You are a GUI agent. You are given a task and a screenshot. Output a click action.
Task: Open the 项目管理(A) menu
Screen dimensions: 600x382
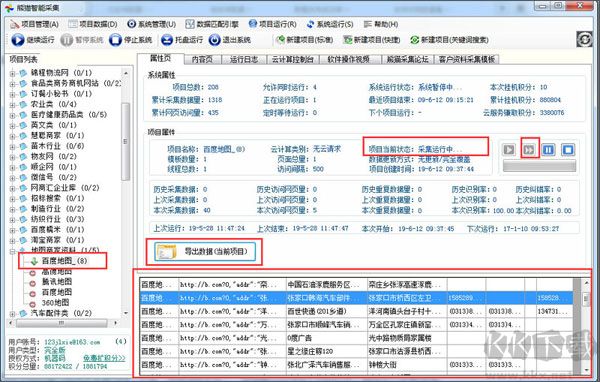click(x=34, y=24)
